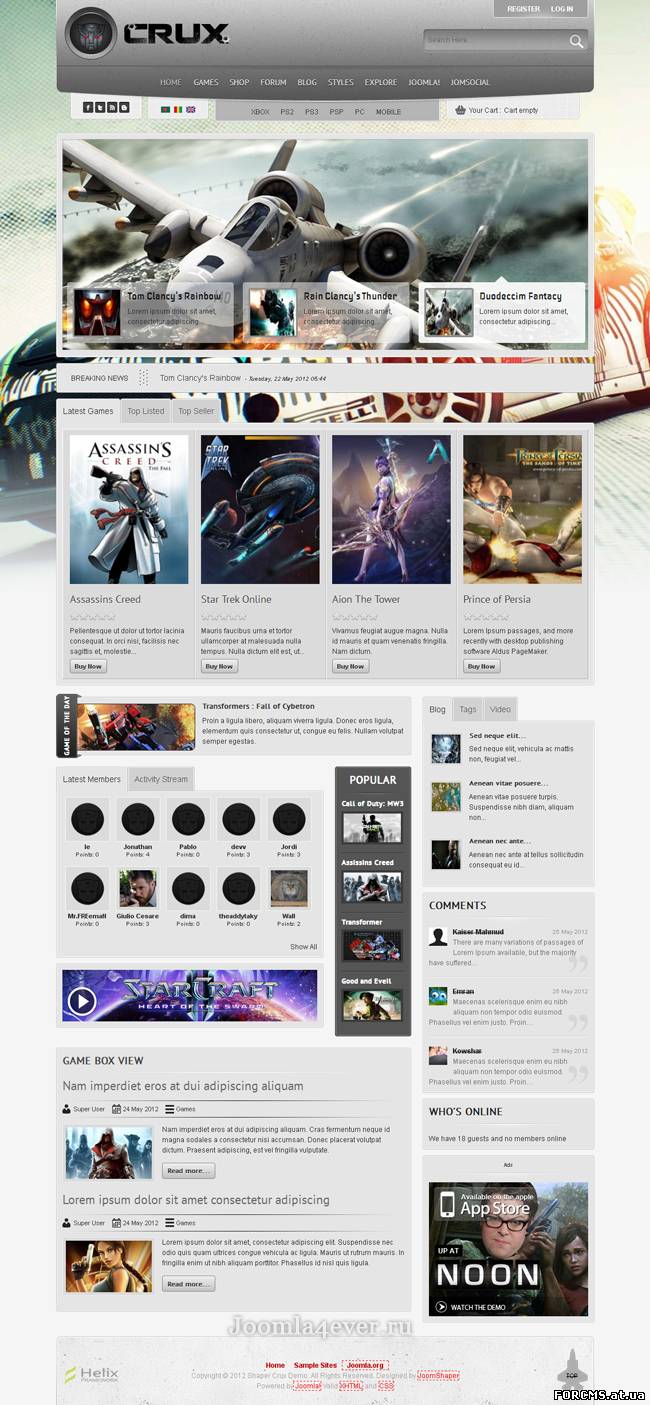Open the Sample Sites footer link
This screenshot has height=1405, width=650.
pos(315,1365)
